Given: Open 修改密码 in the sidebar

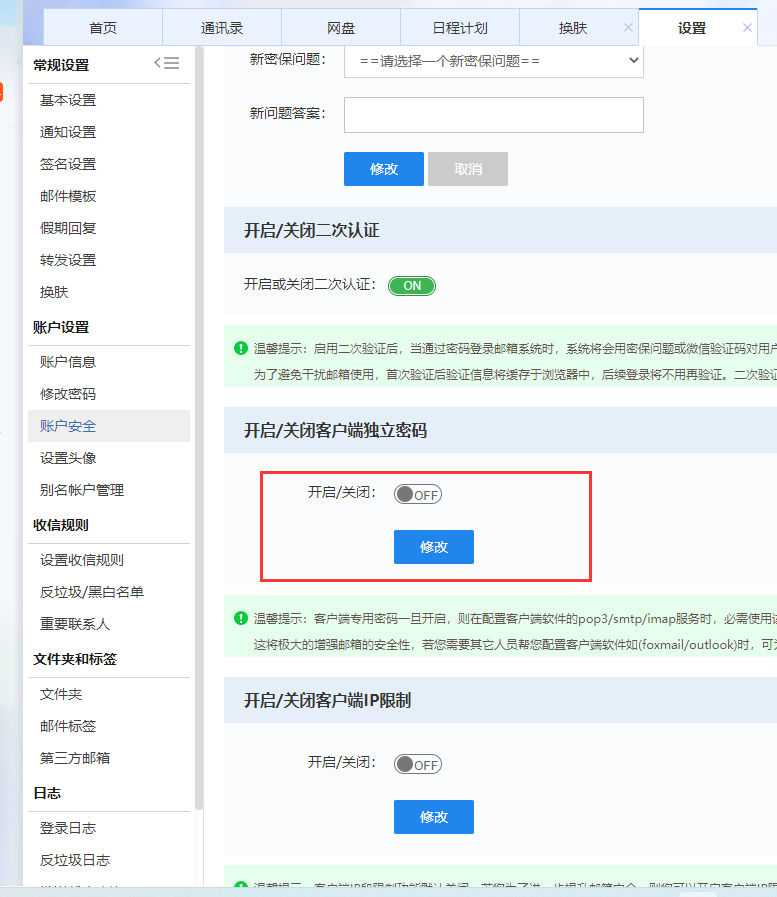Looking at the screenshot, I should coord(68,394).
